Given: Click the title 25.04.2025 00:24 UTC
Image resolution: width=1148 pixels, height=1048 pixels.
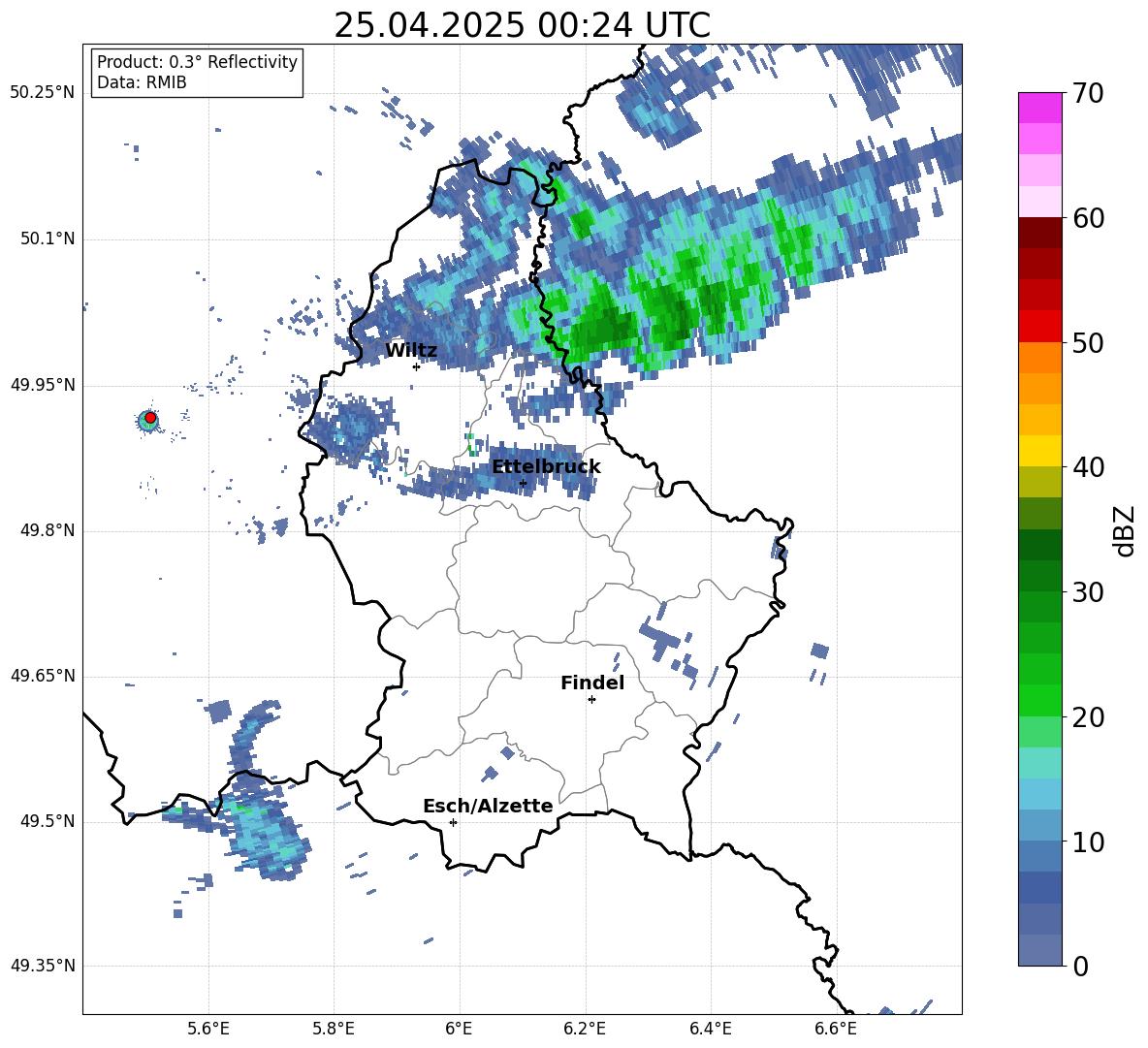Looking at the screenshot, I should point(522,25).
